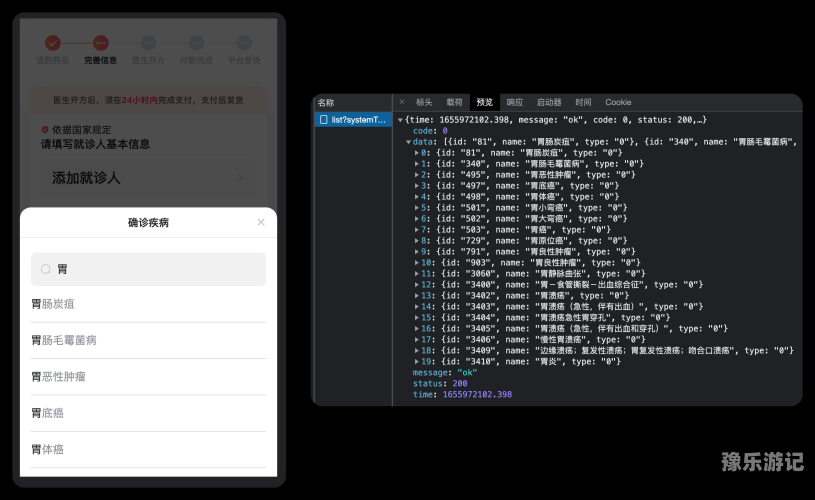
Task: Expand data item 14 with id 3403
Action: point(417,307)
